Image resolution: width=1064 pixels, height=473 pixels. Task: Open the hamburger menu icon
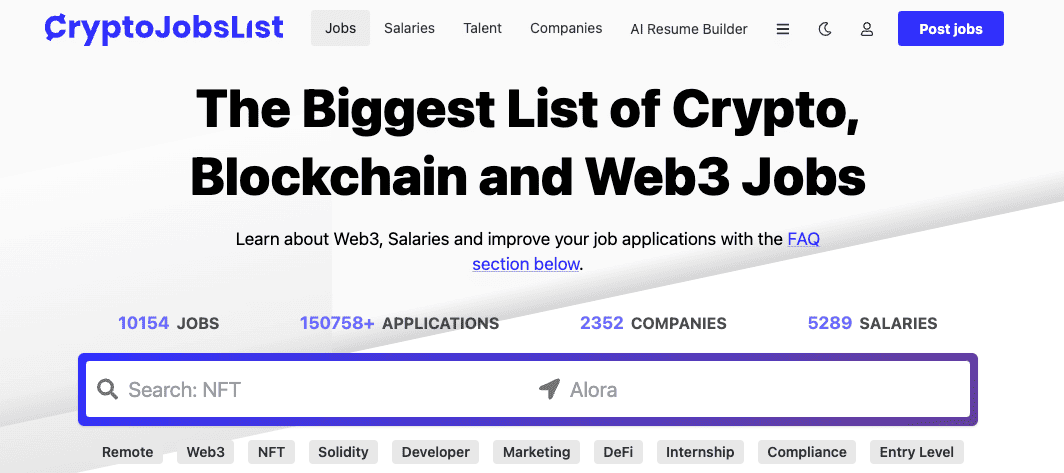coord(782,29)
